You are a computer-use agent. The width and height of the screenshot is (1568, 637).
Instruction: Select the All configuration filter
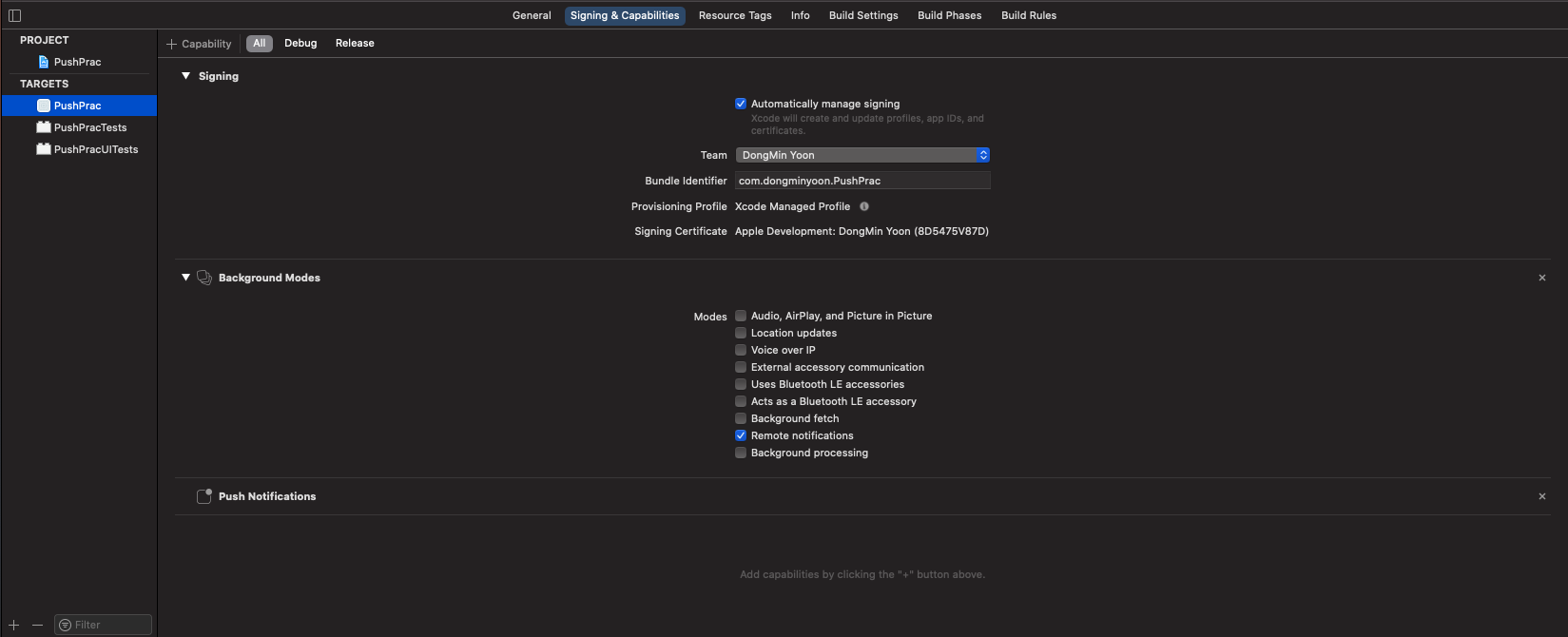click(260, 44)
